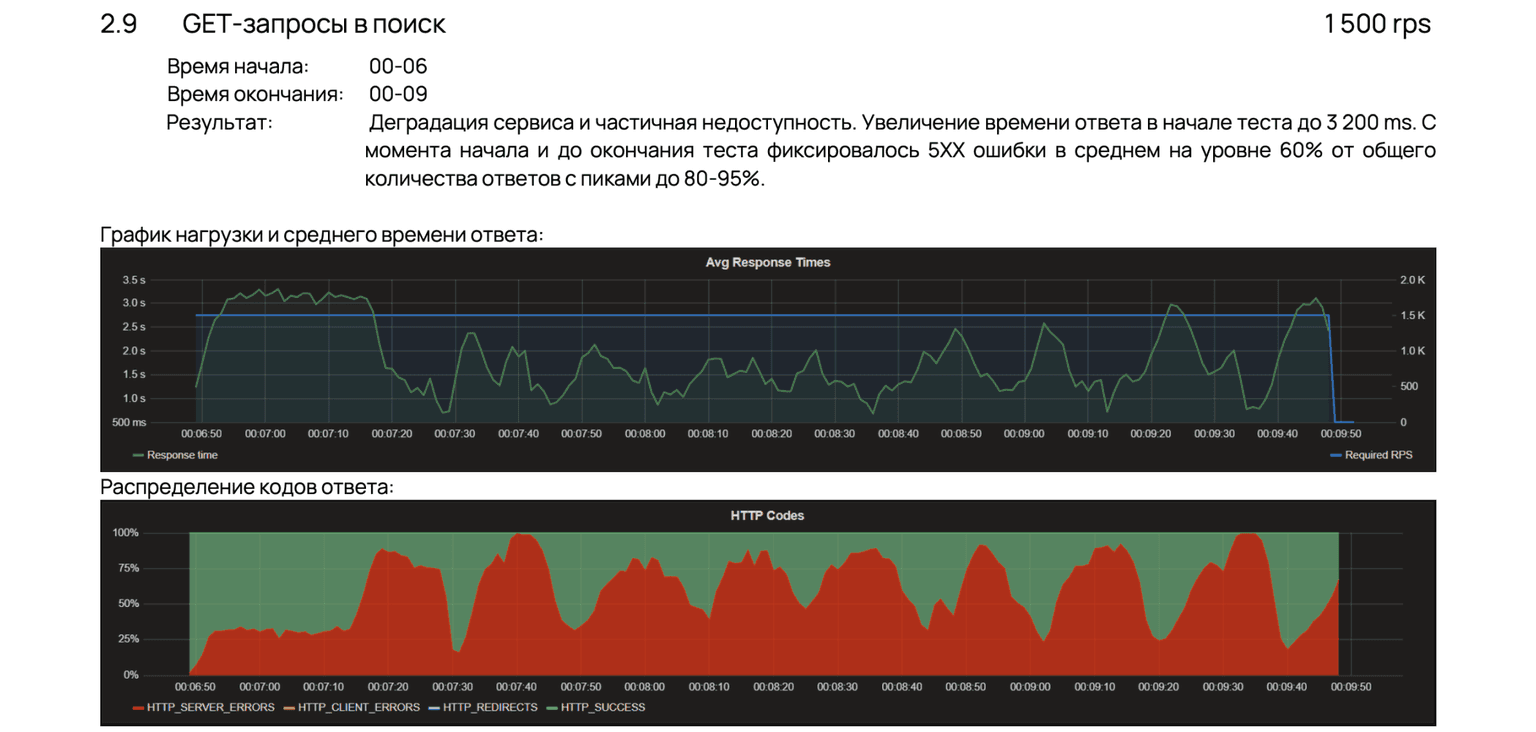Click the heading "GET-запросы в поиск"
The width and height of the screenshot is (1536, 732).
(314, 24)
